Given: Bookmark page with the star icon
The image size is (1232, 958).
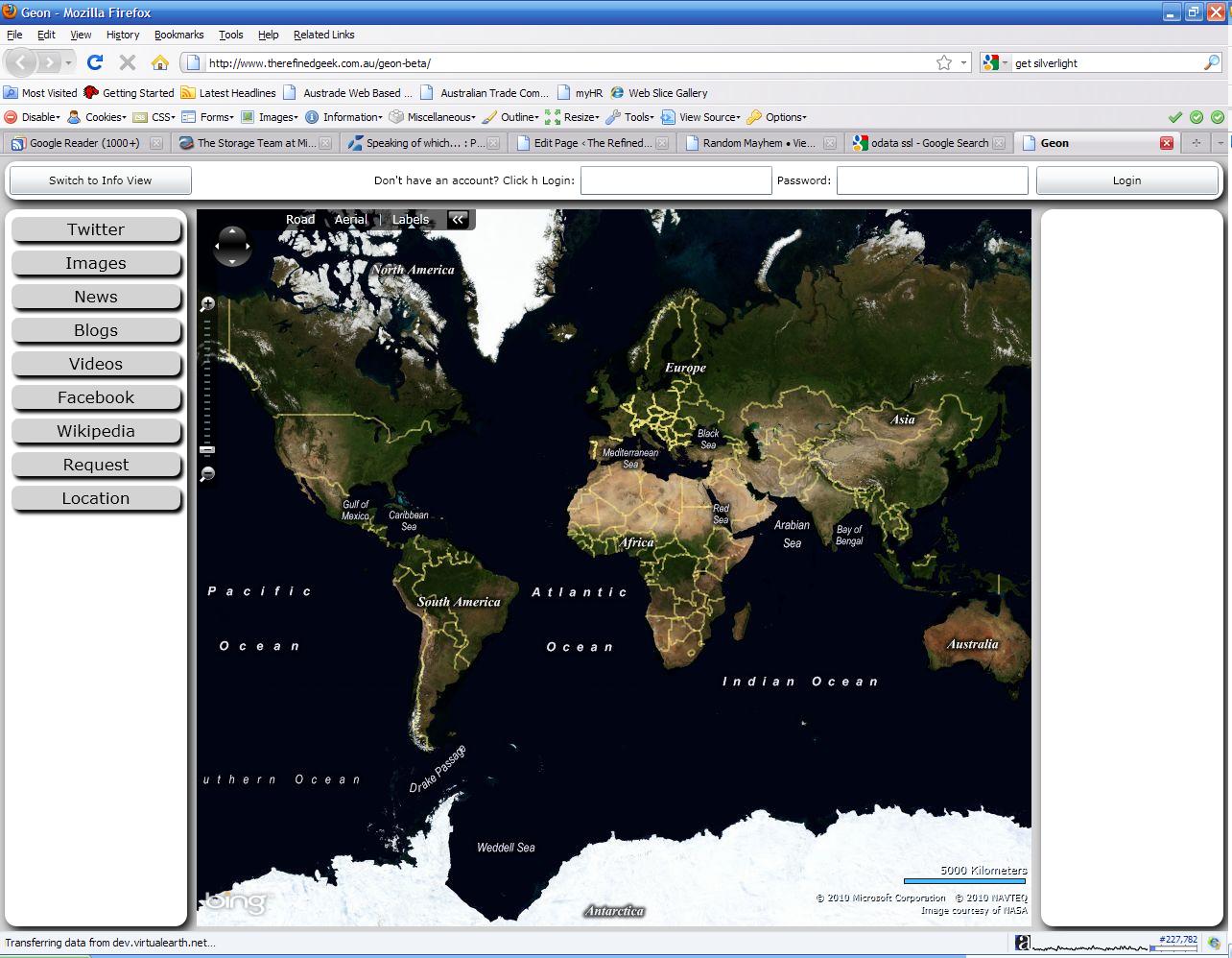Looking at the screenshot, I should (944, 62).
